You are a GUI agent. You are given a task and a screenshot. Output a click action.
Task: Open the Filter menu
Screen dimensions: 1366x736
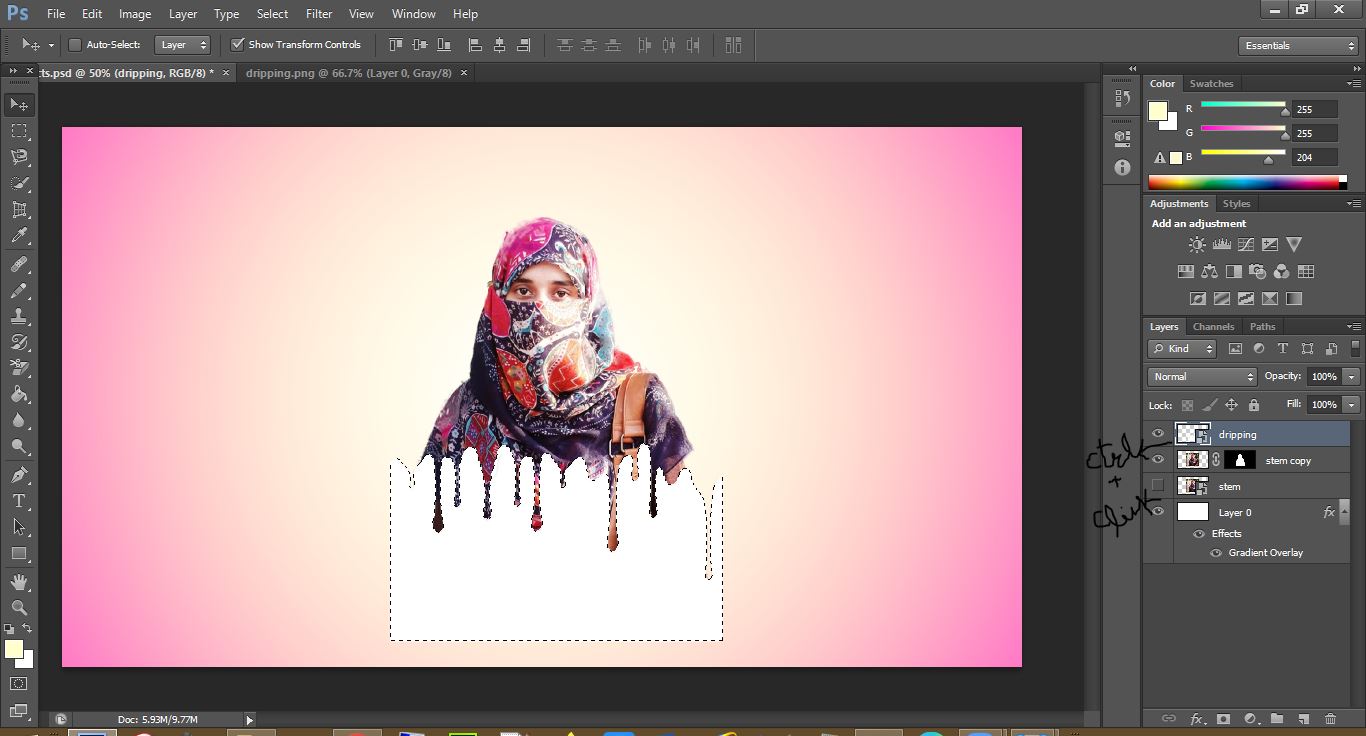[319, 14]
